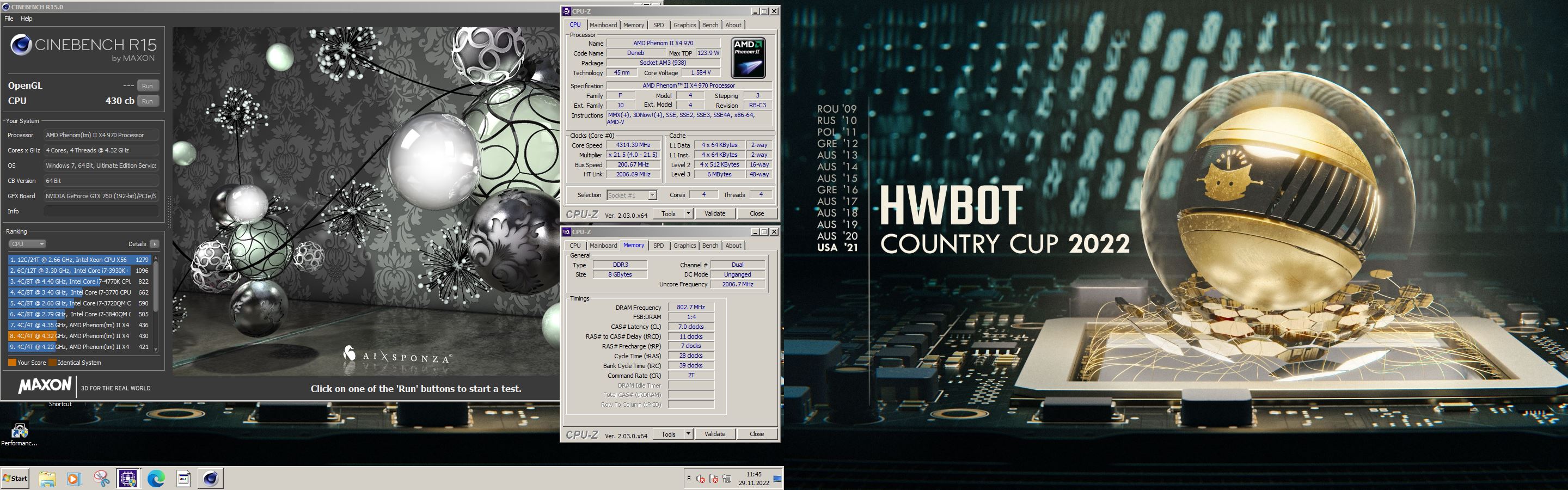Image resolution: width=1568 pixels, height=490 pixels.
Task: Click the upper CPU-Z window title icon
Action: [567, 11]
